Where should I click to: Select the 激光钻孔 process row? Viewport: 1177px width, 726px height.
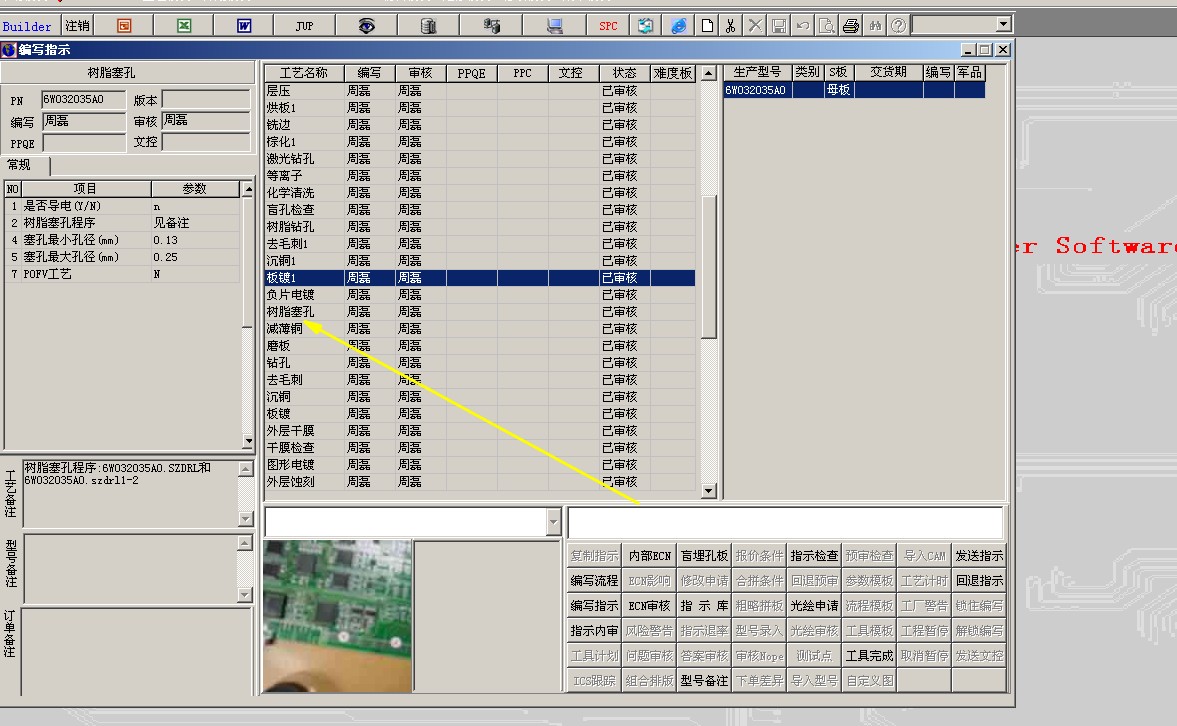(480, 158)
